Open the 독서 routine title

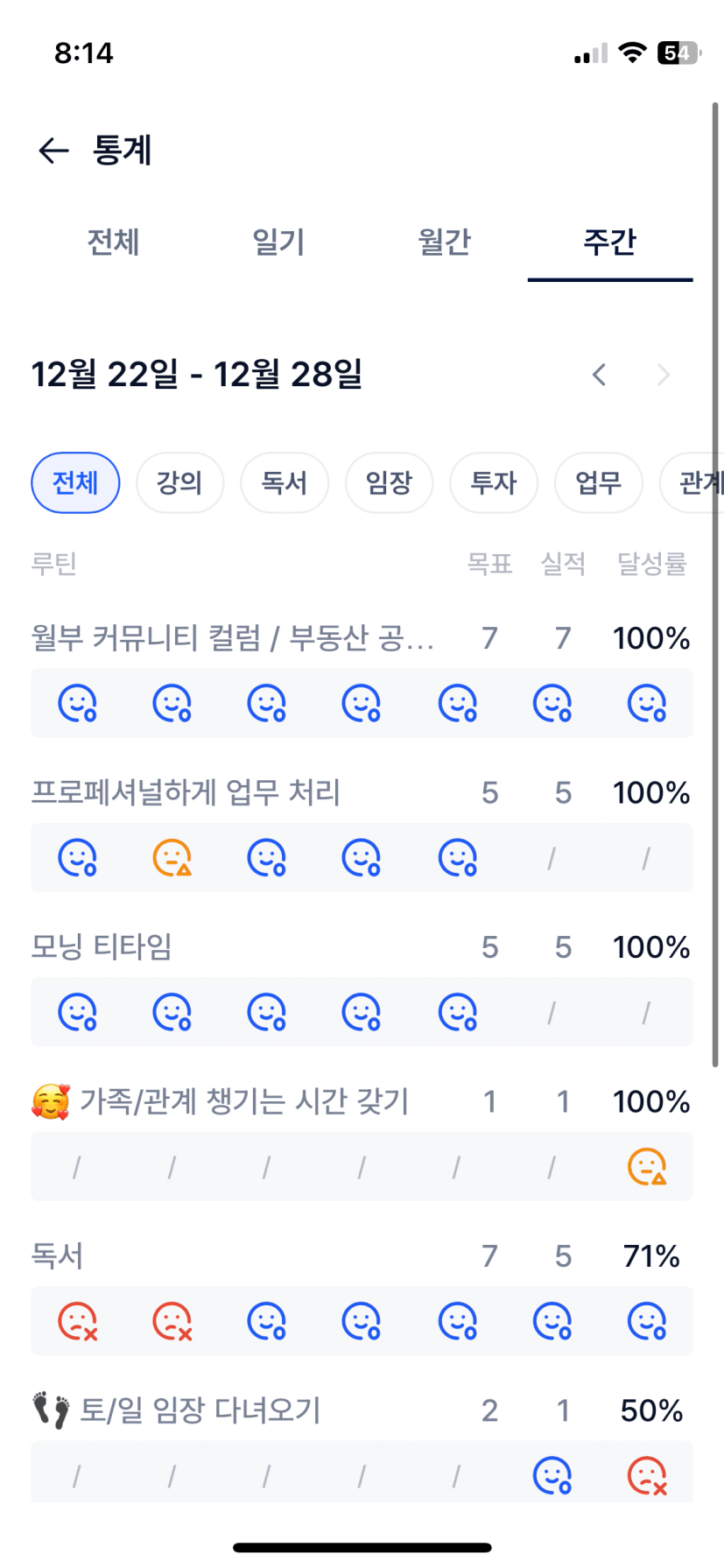point(58,1256)
